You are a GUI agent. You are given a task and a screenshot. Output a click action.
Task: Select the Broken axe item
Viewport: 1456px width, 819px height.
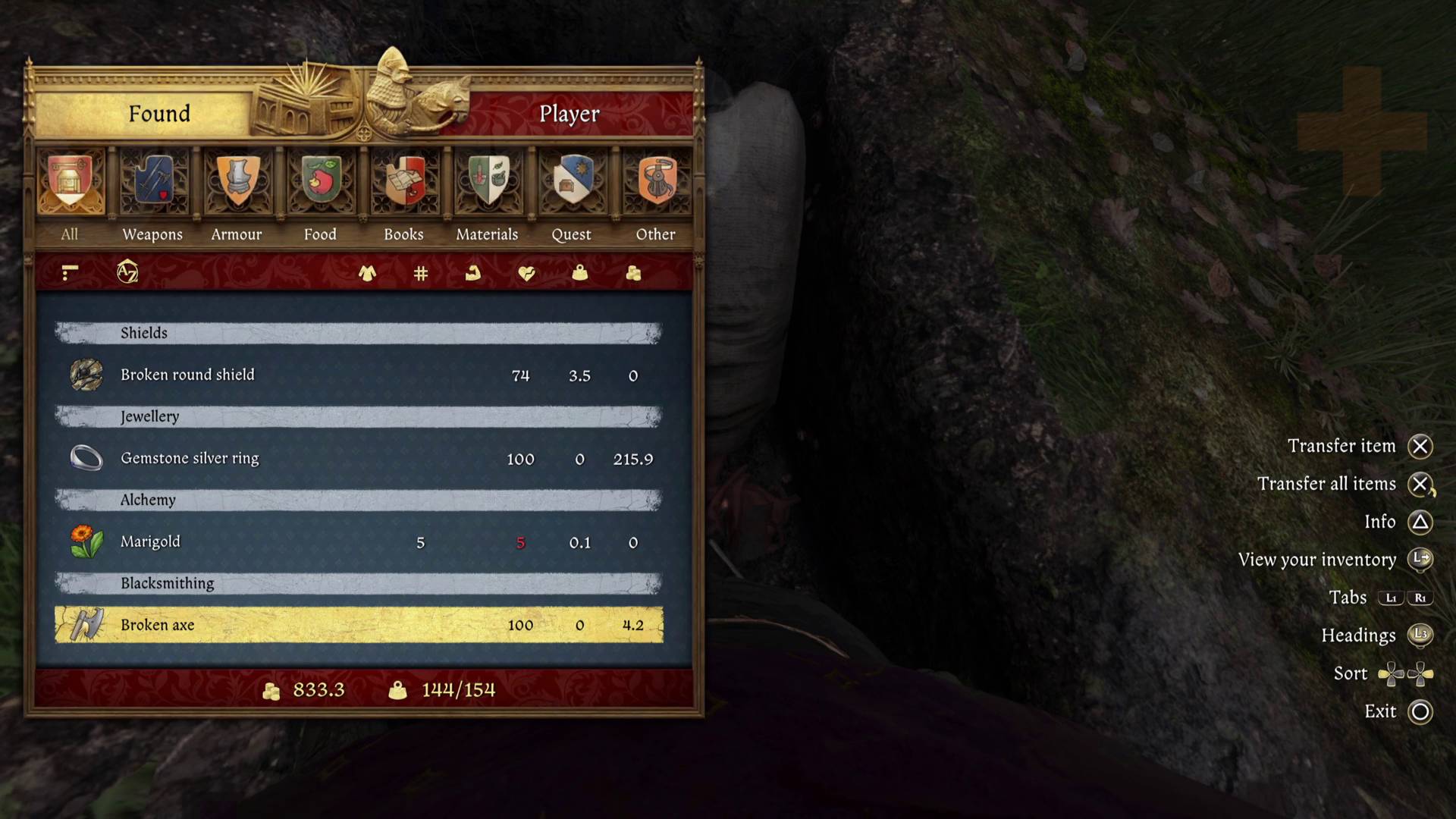coord(358,623)
